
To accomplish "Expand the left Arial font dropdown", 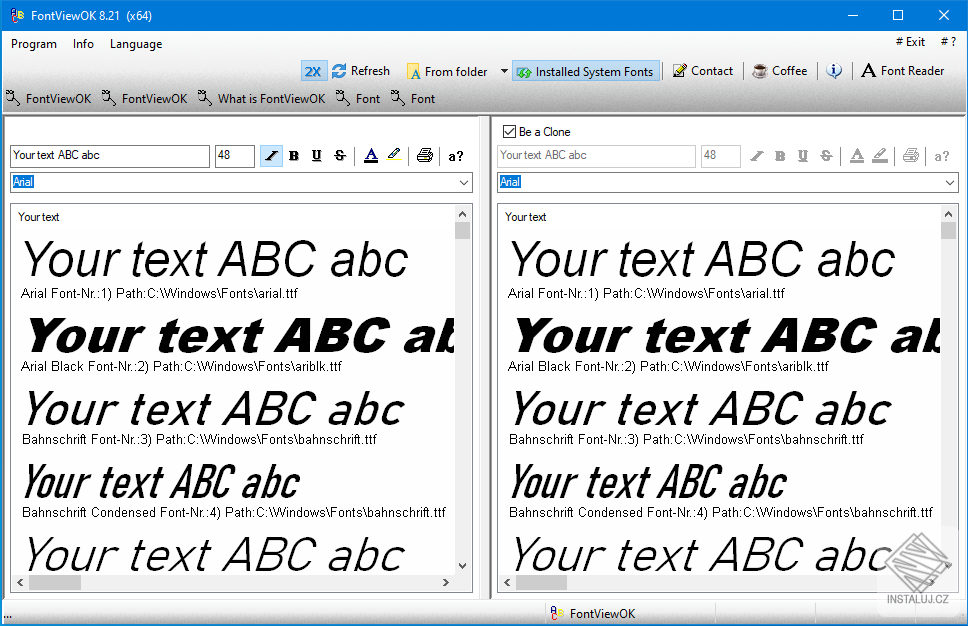I will (464, 183).
